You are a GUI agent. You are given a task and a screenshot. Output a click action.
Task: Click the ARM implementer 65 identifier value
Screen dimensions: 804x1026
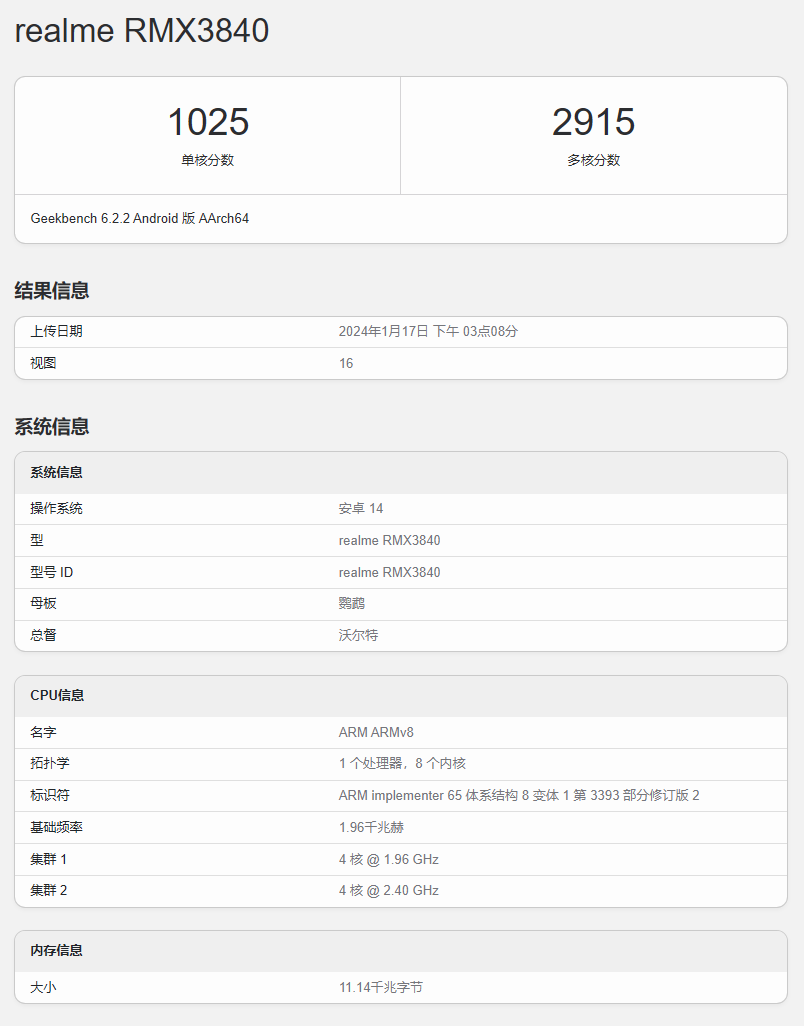(519, 796)
